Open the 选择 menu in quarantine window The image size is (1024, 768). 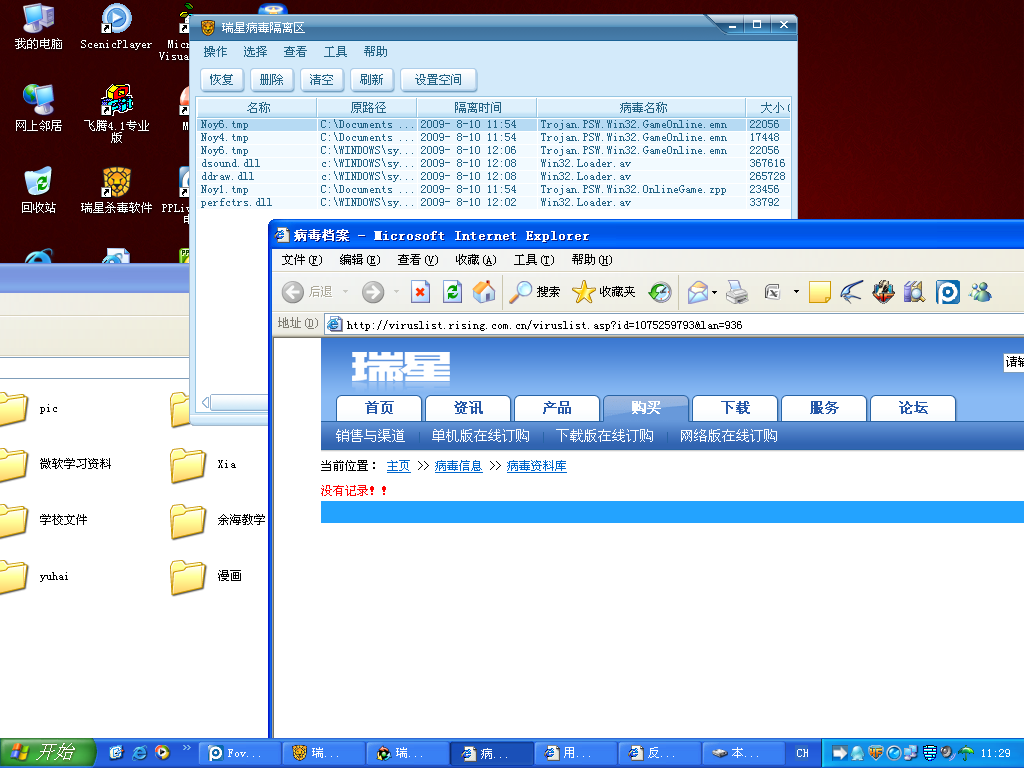point(255,52)
